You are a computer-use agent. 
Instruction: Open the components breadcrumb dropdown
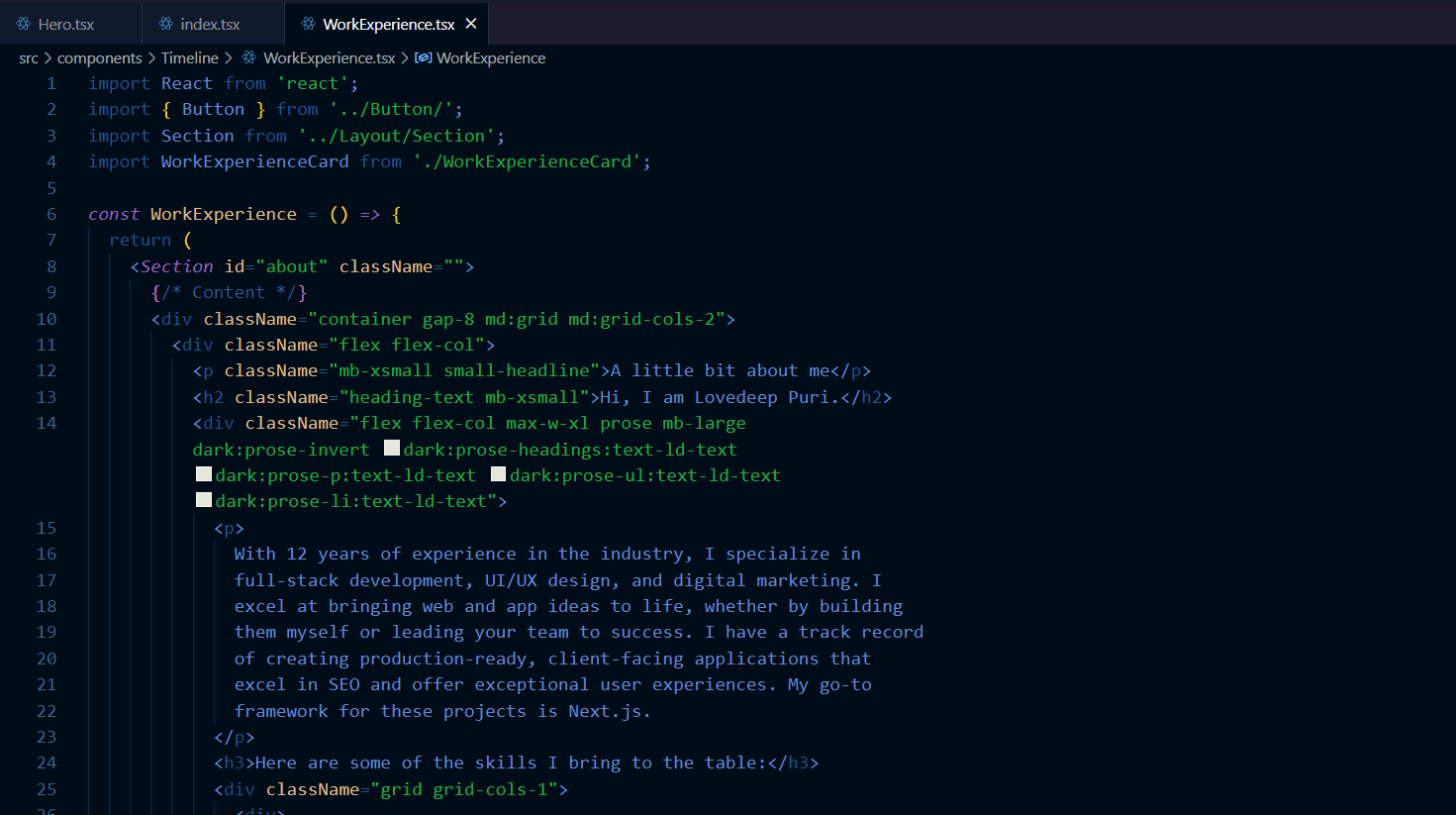99,58
